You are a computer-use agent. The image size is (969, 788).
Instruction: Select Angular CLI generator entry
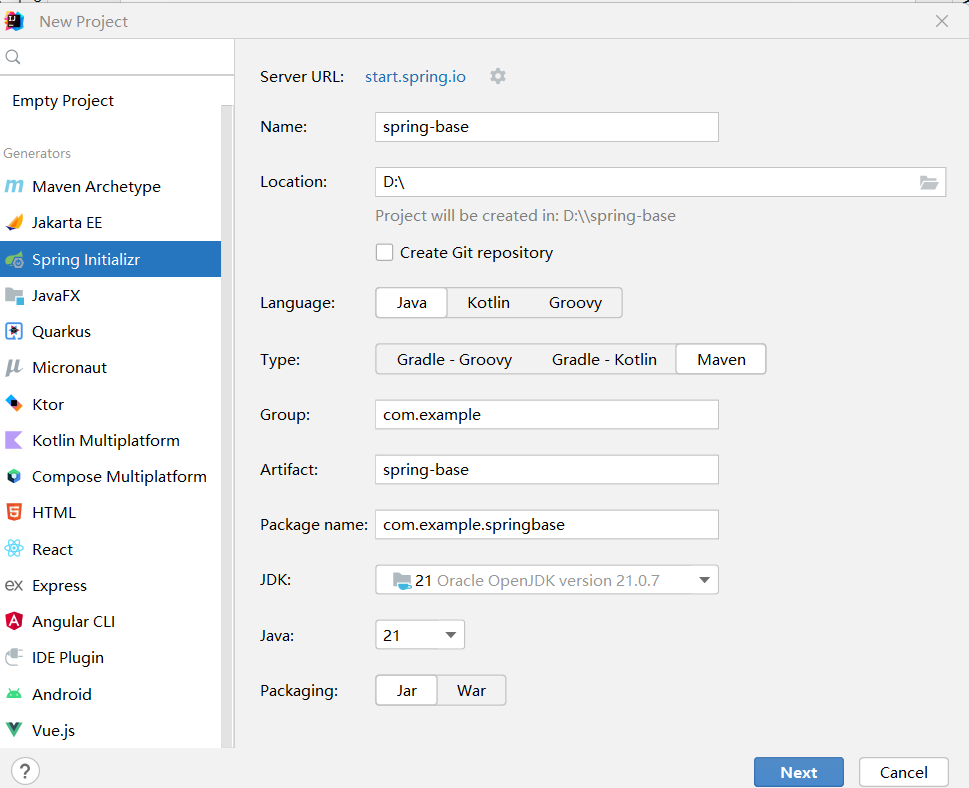[x=111, y=621]
